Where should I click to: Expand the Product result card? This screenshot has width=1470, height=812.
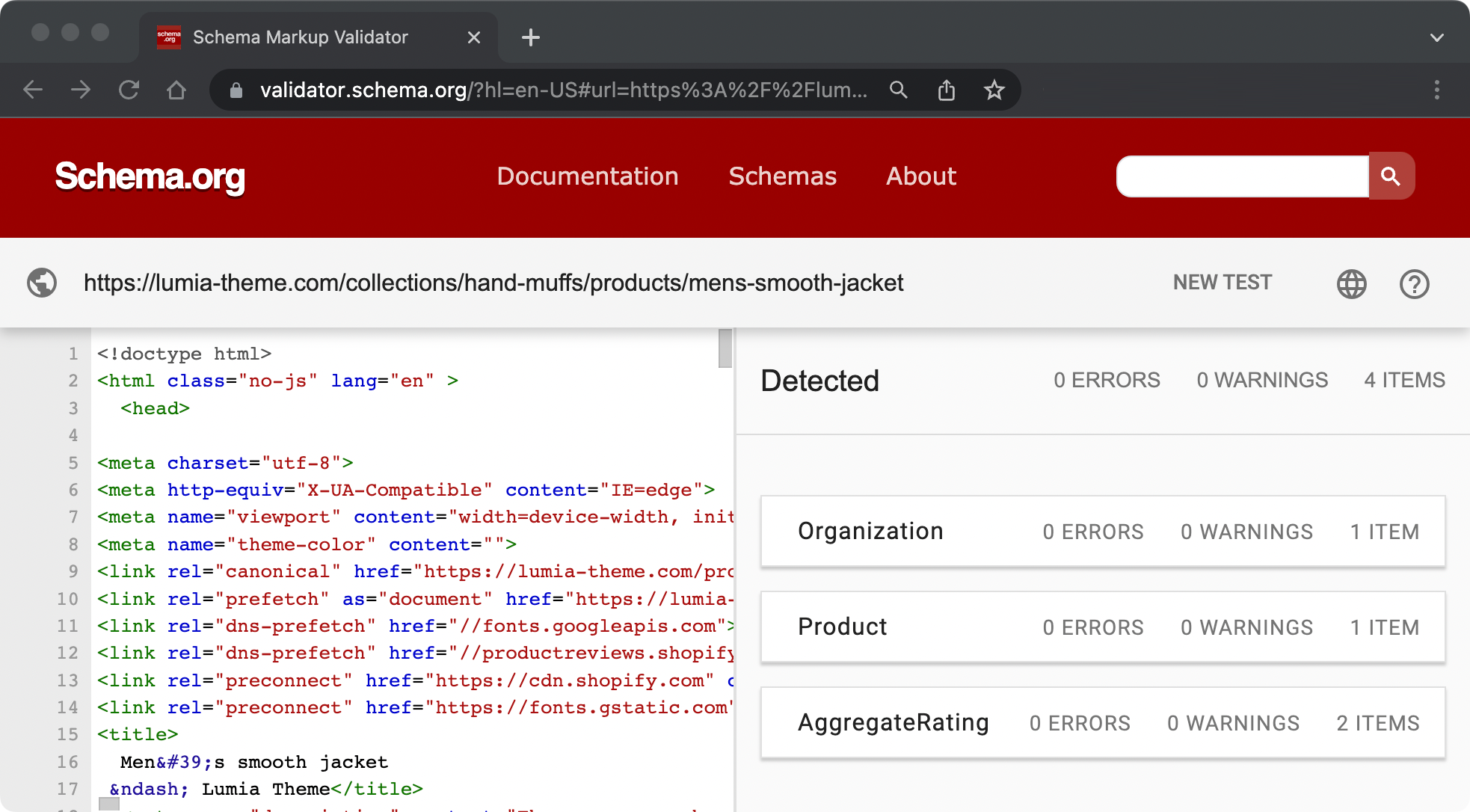tap(1102, 627)
